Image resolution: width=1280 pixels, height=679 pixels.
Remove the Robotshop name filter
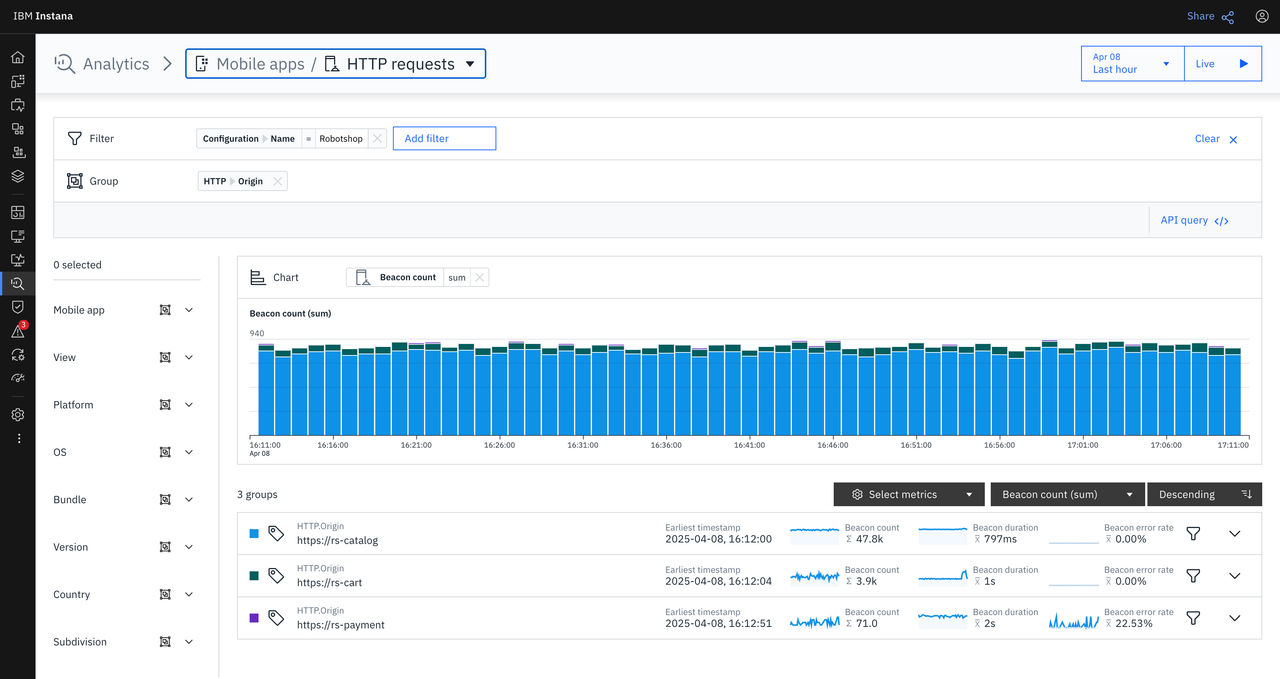[377, 139]
